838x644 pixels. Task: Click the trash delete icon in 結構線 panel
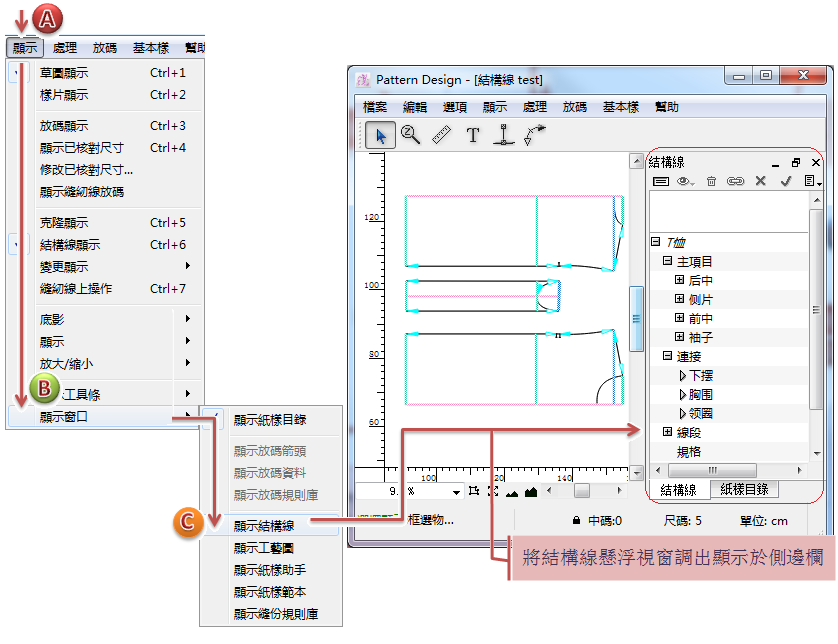coord(712,181)
